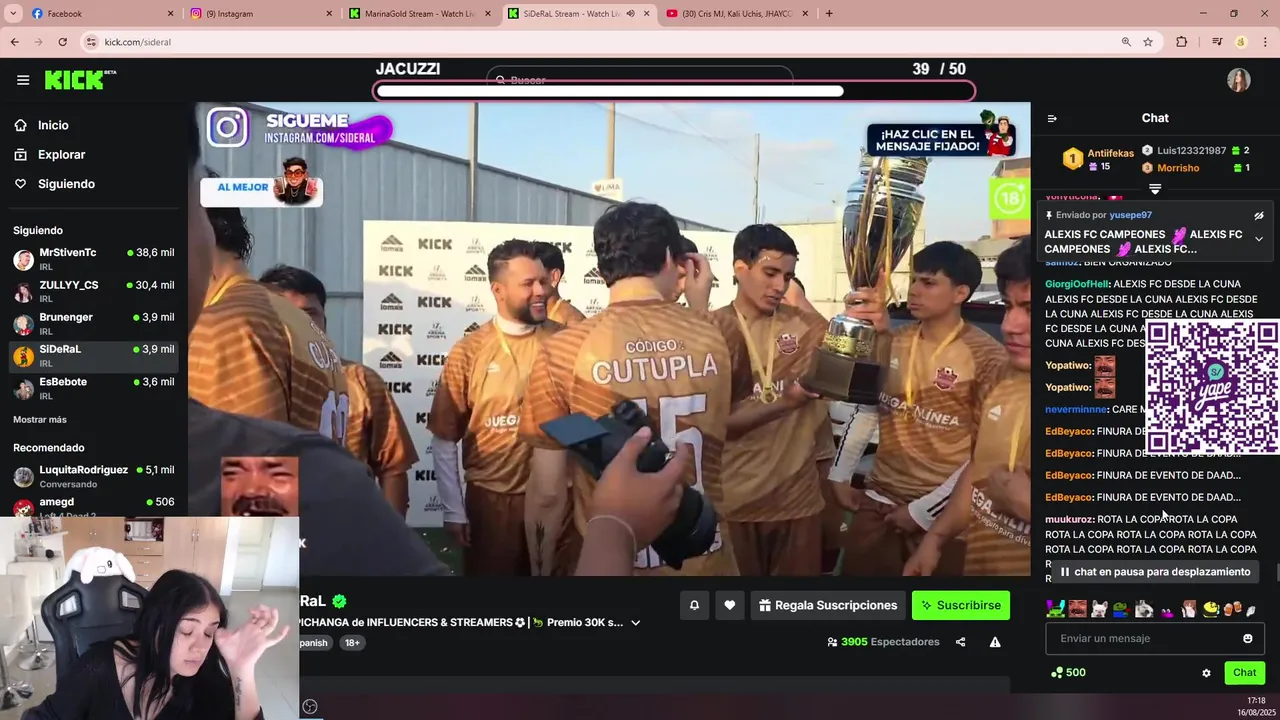The height and width of the screenshot is (720, 1280).
Task: Insert the anime girl emote
Action: [1188, 609]
